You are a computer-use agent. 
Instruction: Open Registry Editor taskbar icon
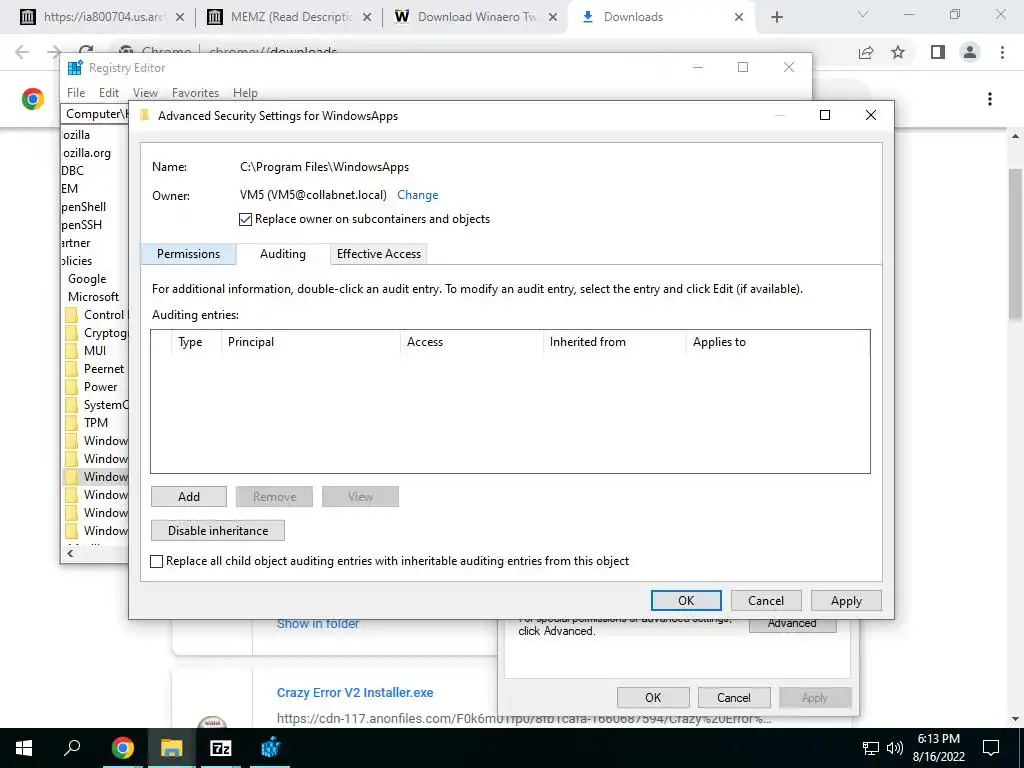(x=270, y=748)
